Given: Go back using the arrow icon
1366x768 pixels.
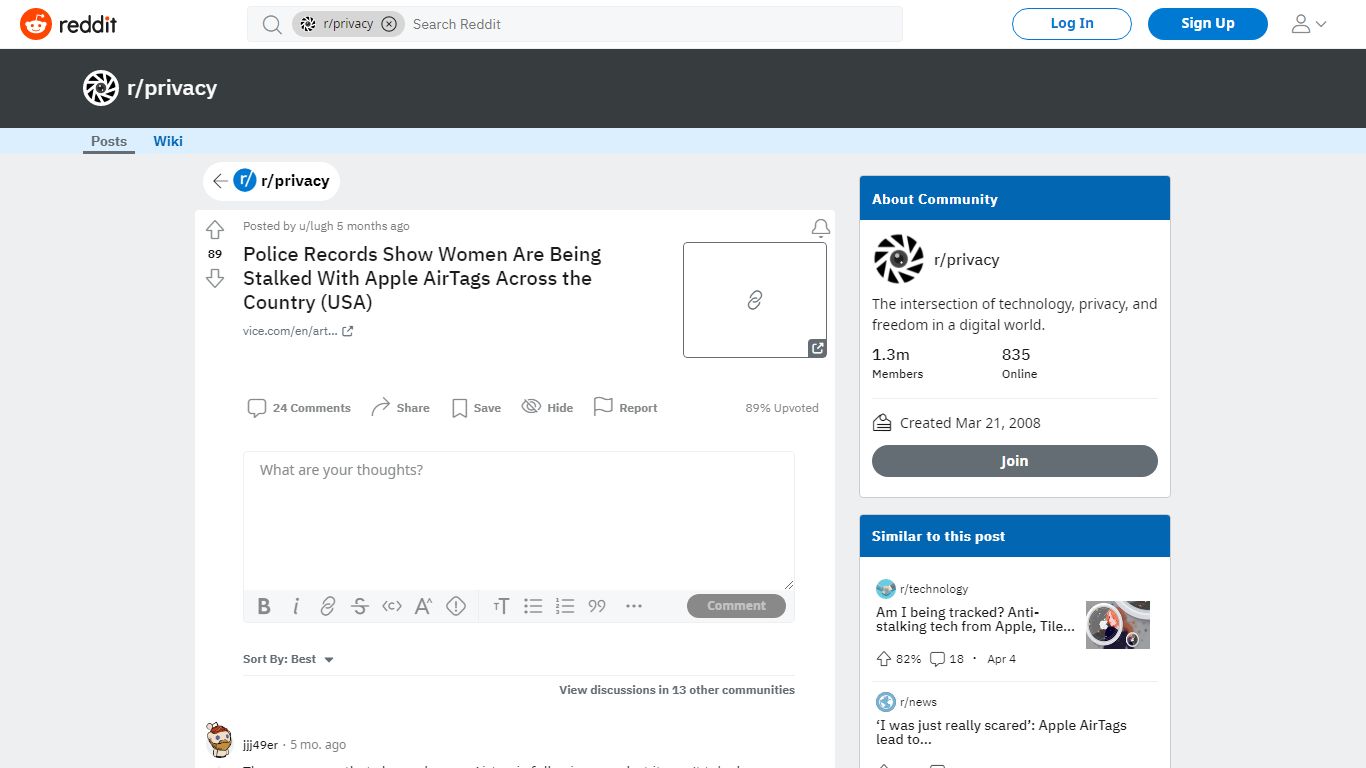Looking at the screenshot, I should [x=220, y=181].
